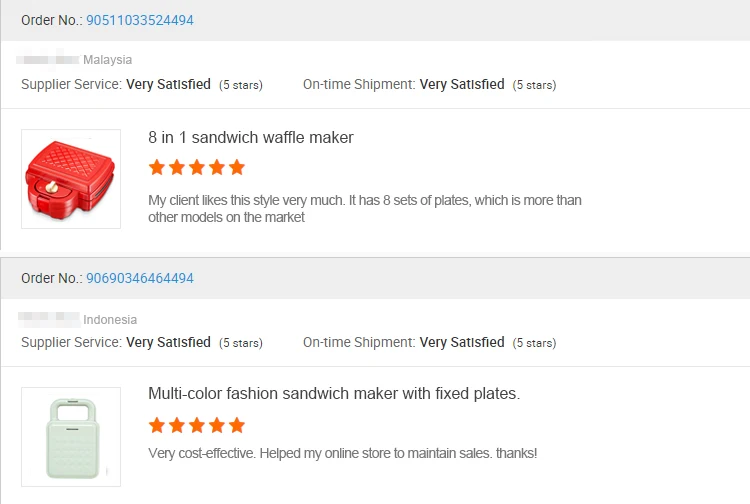
Task: Click third star of fashion sandwich maker rating
Action: (197, 426)
